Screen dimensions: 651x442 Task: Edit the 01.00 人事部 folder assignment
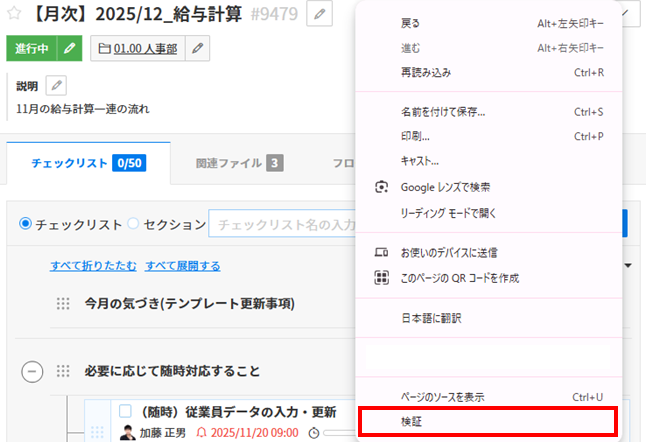coord(198,48)
